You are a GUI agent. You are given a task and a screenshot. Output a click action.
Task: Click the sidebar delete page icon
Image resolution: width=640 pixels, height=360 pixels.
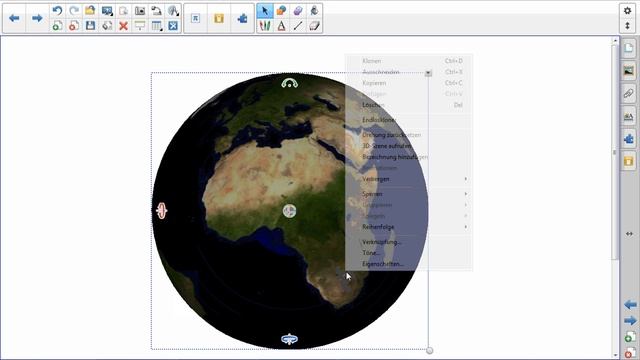[x=630, y=352]
